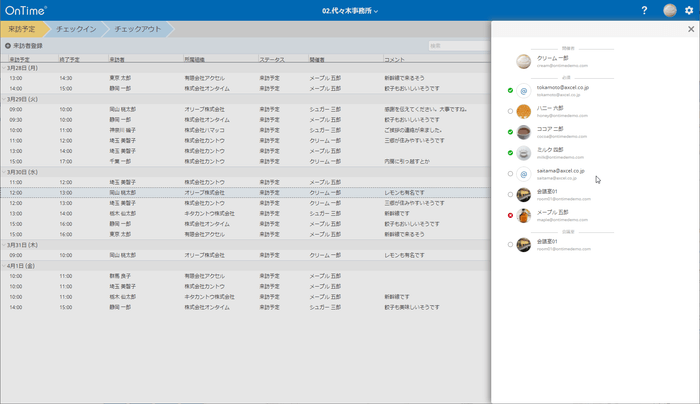The image size is (700, 404).
Task: Click the user profile avatar in header
Action: coord(669,10)
